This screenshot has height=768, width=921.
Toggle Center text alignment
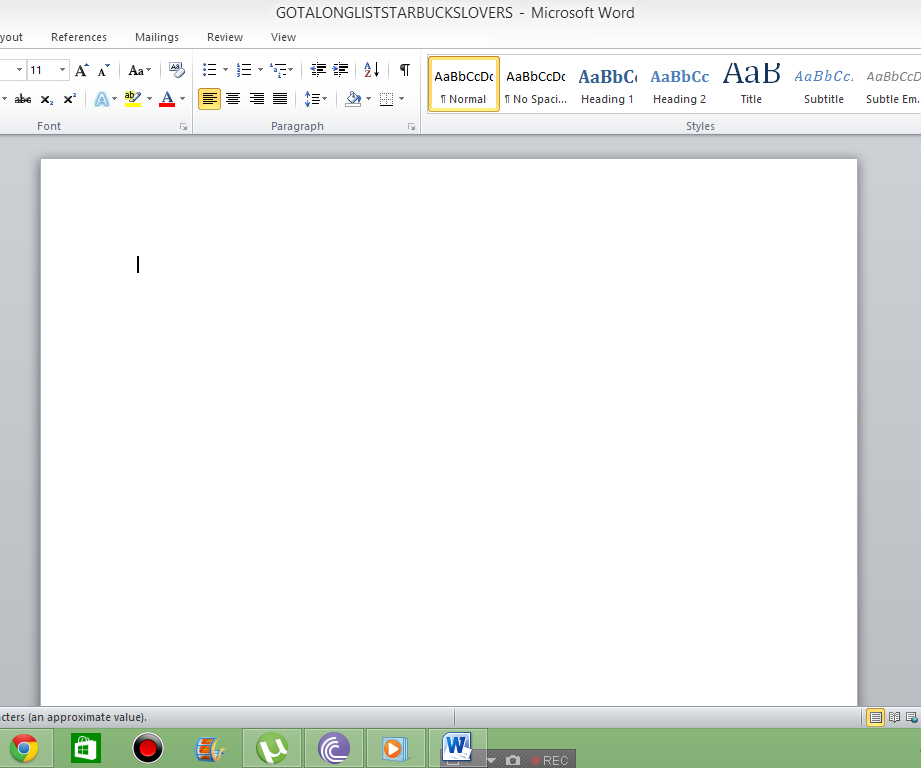click(x=233, y=99)
